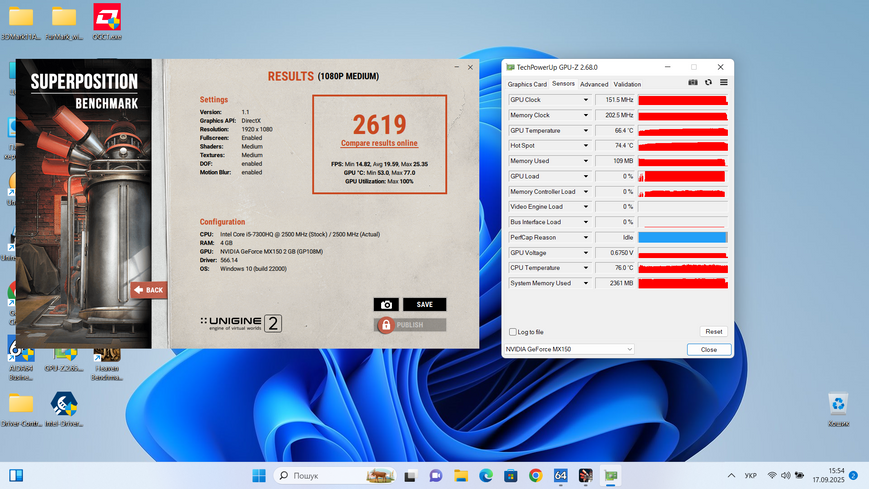This screenshot has width=869, height=489.
Task: Select the Sensors tab in GPU-Z
Action: 563,84
